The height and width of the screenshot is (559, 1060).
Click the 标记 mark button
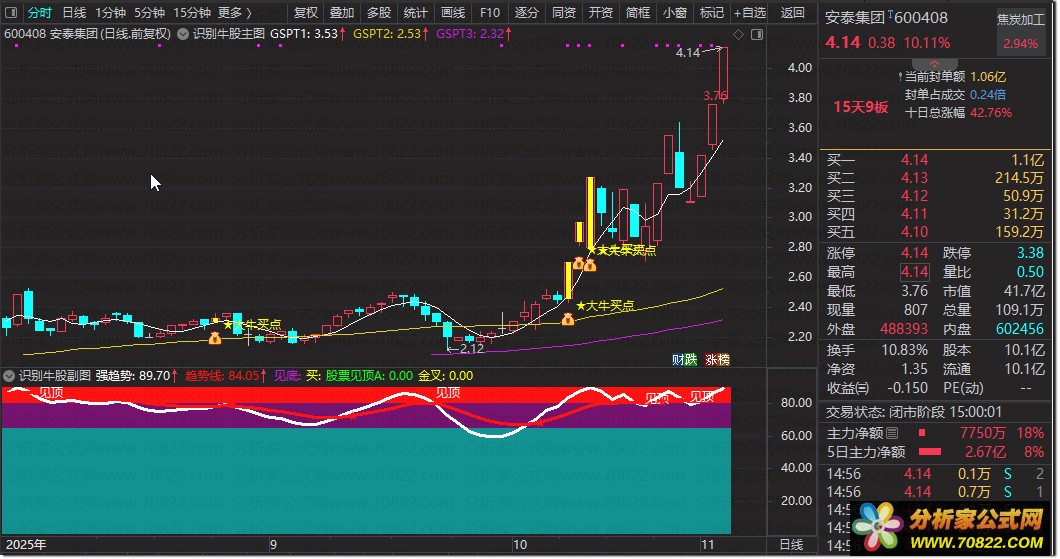pyautogui.click(x=711, y=12)
